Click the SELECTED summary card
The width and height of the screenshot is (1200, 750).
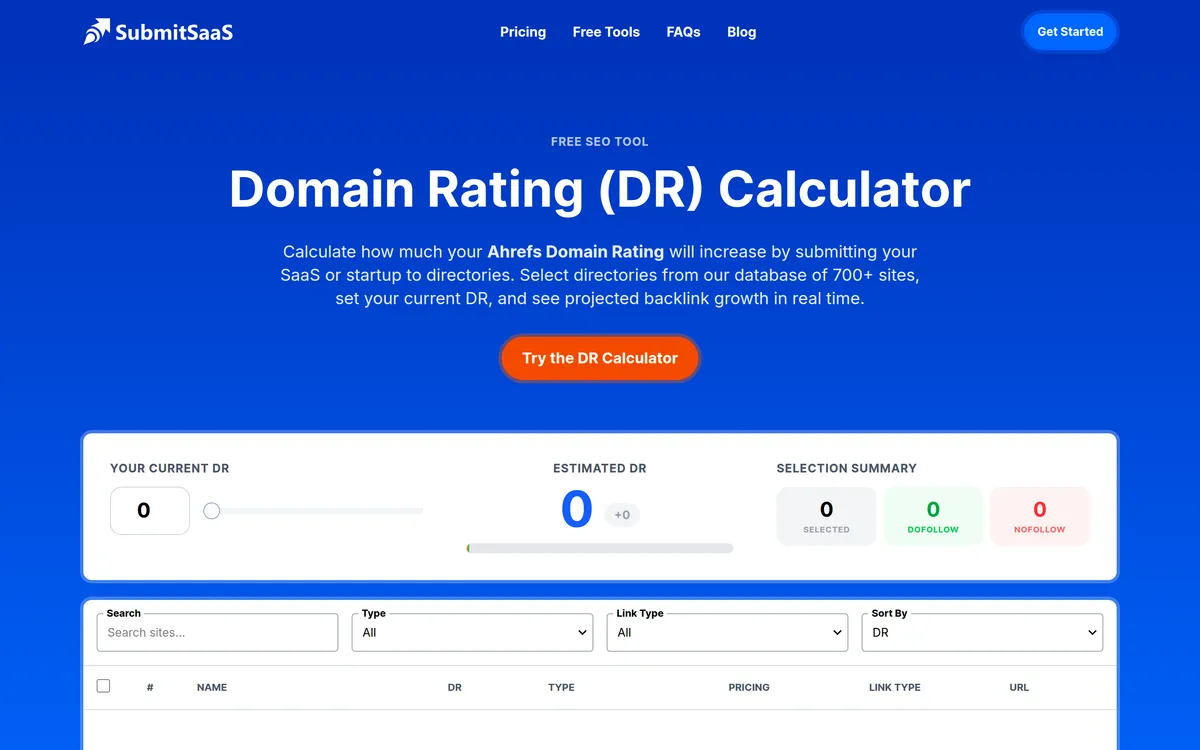(x=826, y=515)
